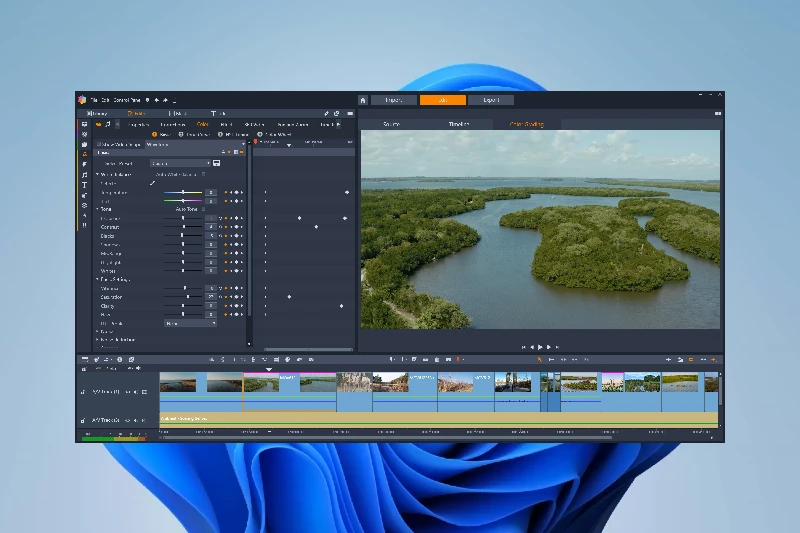Select the audio note icon beside Properties
This screenshot has width=800, height=533.
click(108, 124)
